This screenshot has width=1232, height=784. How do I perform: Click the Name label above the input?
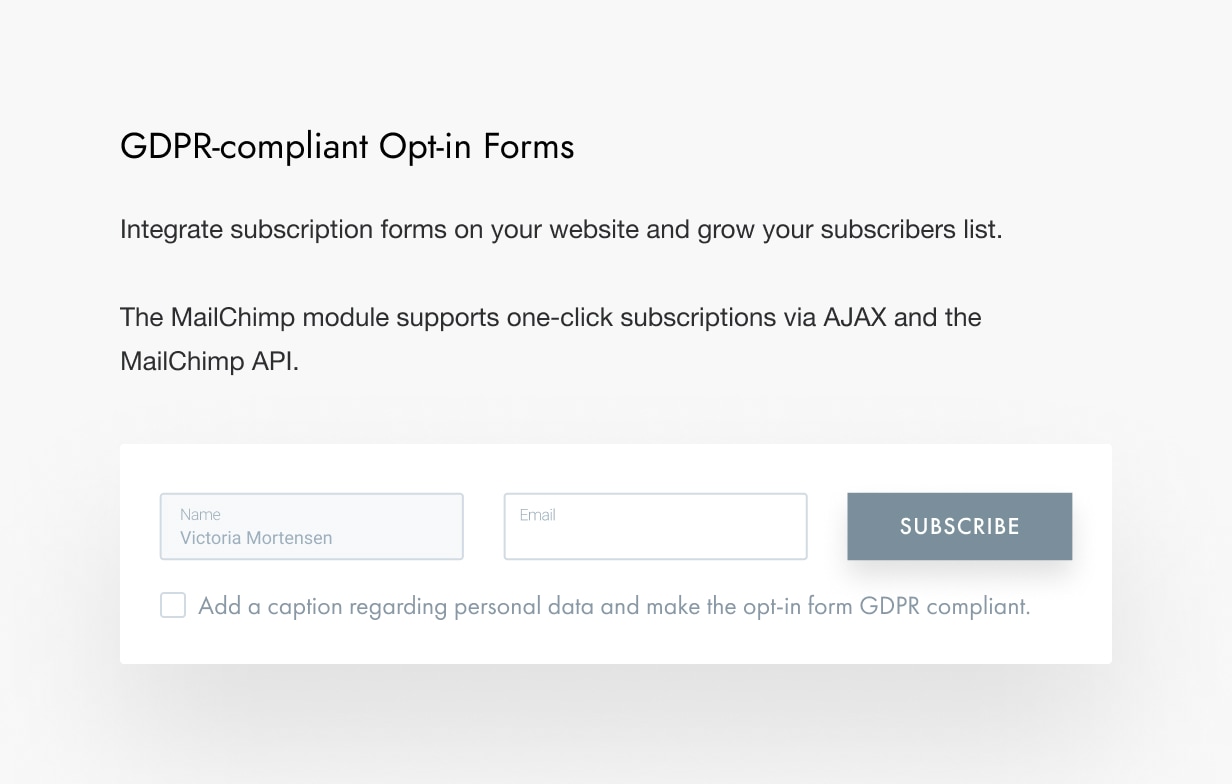click(200, 514)
